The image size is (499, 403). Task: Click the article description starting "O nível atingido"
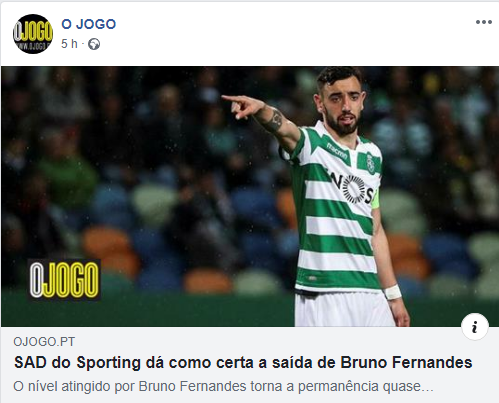coord(223,386)
